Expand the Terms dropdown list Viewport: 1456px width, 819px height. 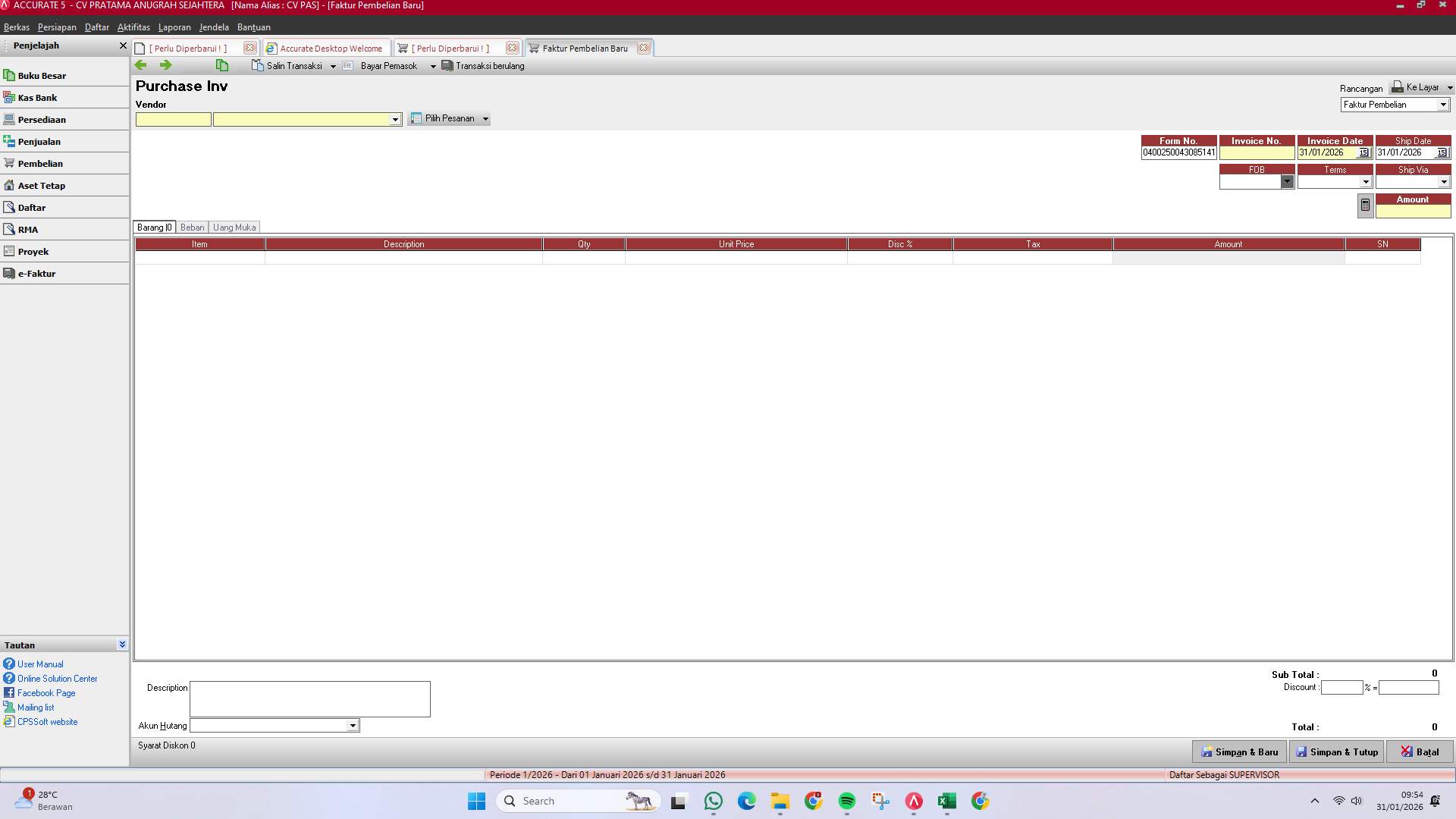[1366, 182]
